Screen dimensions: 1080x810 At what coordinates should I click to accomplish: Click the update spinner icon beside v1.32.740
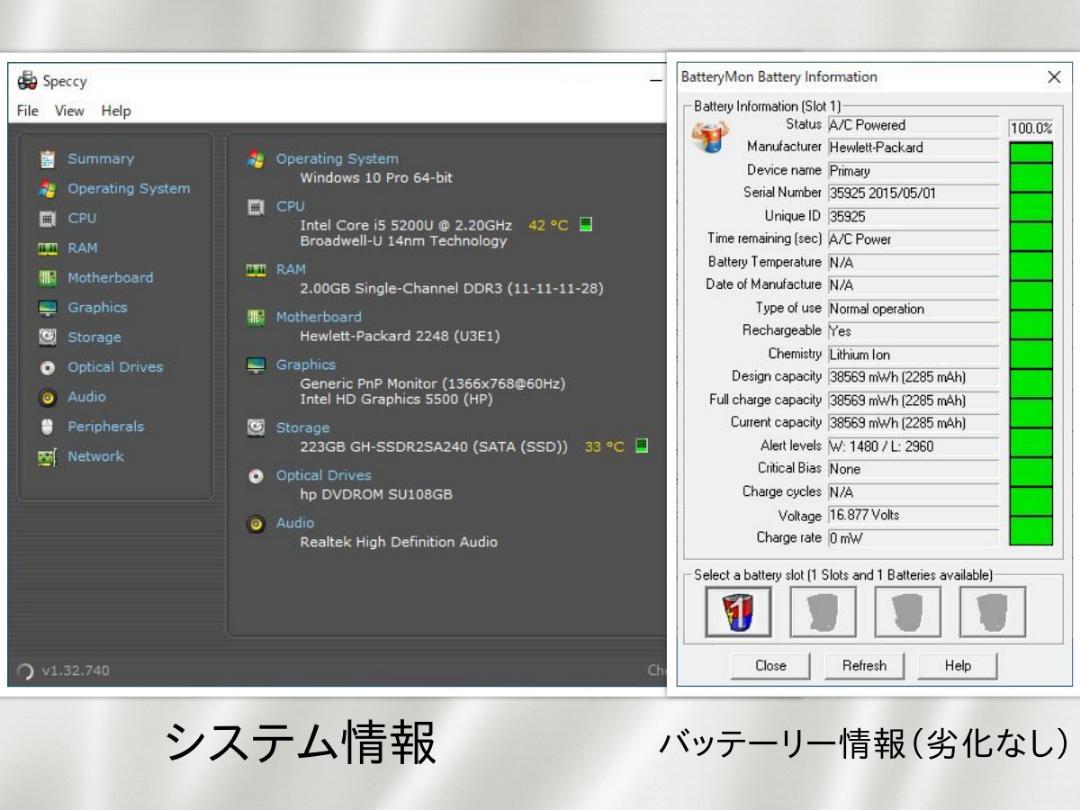pos(25,671)
